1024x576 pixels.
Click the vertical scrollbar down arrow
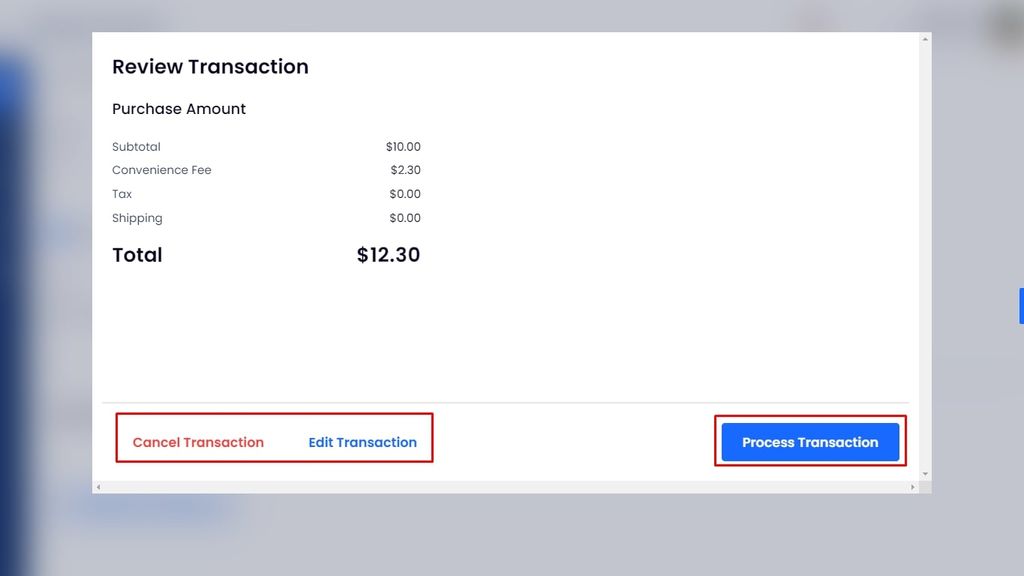coord(925,473)
